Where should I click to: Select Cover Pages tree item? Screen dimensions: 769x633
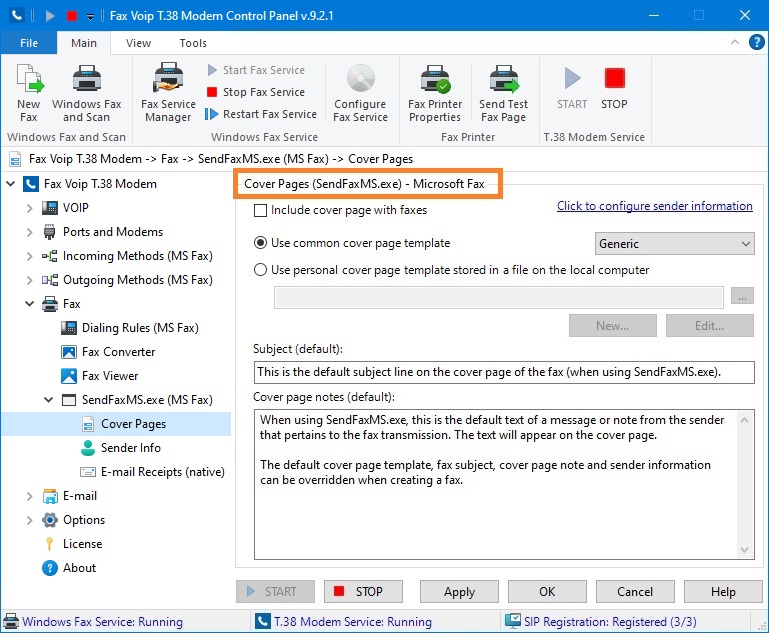pyautogui.click(x=133, y=424)
